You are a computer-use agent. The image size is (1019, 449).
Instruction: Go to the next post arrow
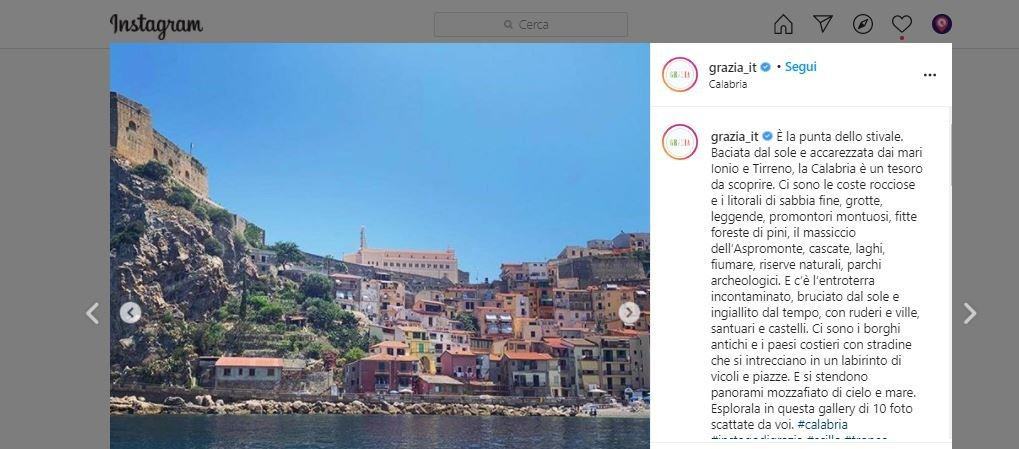970,313
